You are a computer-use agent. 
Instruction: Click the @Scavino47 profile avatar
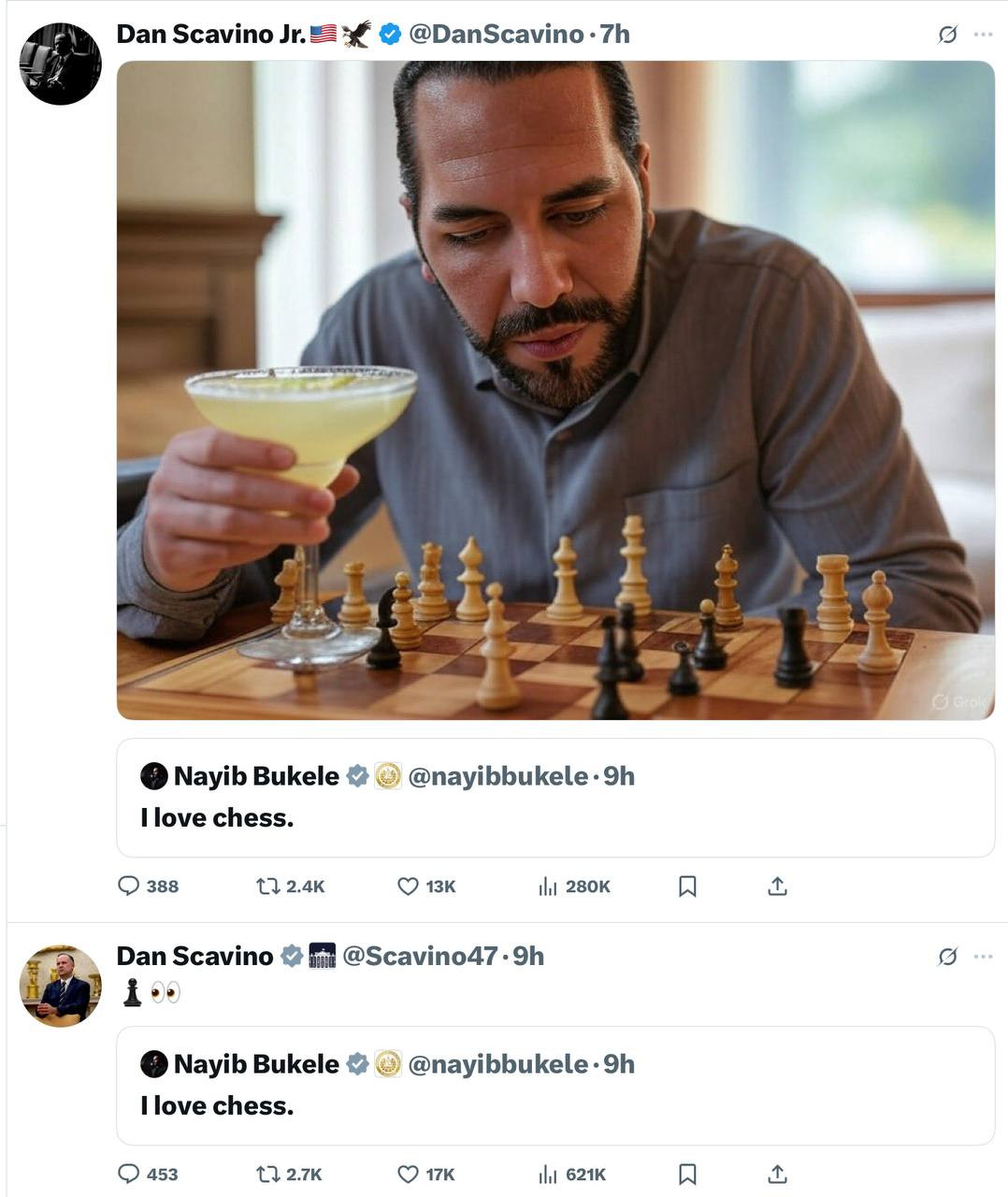[60, 986]
